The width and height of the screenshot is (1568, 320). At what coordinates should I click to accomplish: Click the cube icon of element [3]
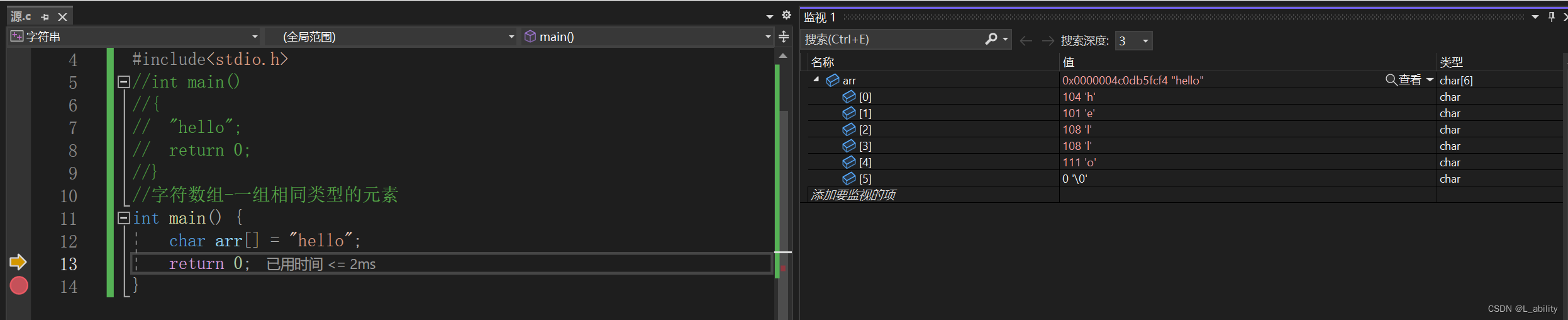point(849,146)
